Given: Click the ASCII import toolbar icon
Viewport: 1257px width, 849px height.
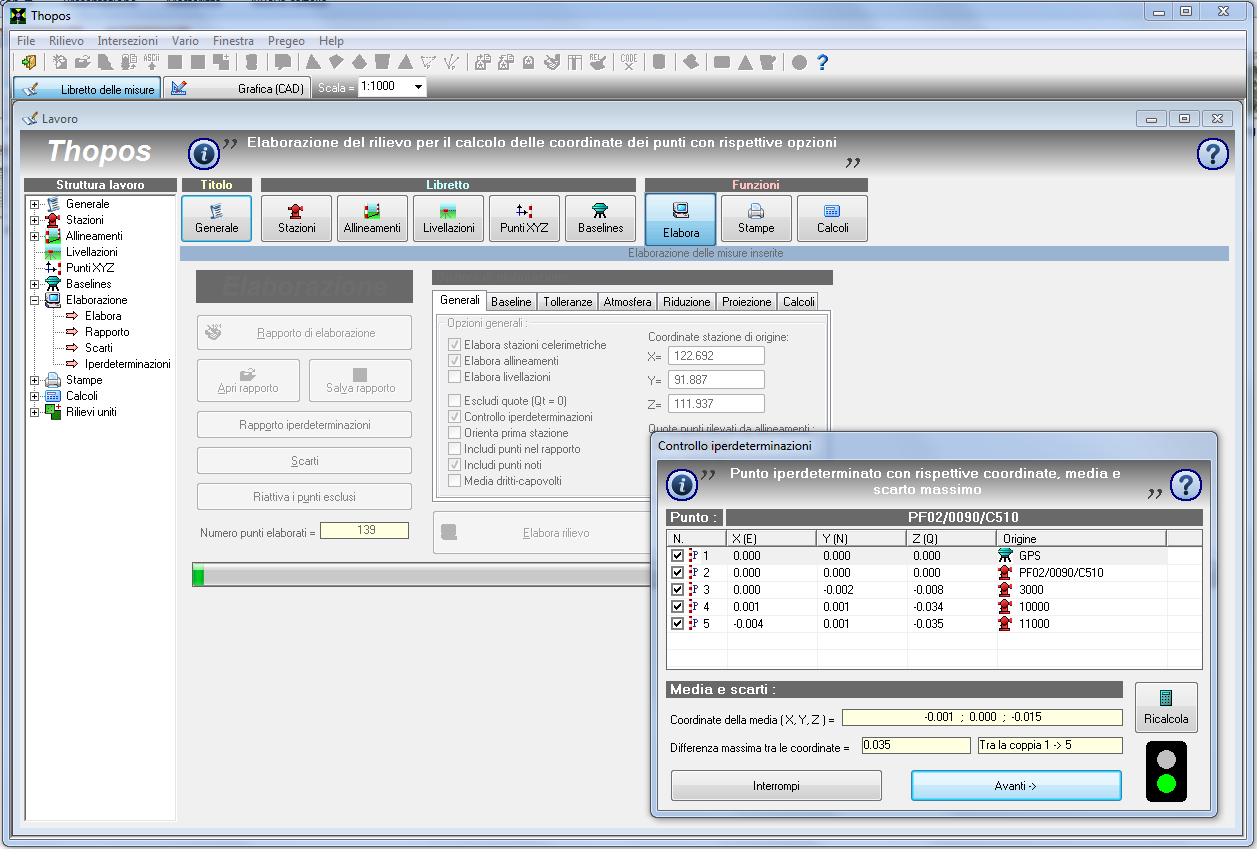Looking at the screenshot, I should tap(151, 62).
